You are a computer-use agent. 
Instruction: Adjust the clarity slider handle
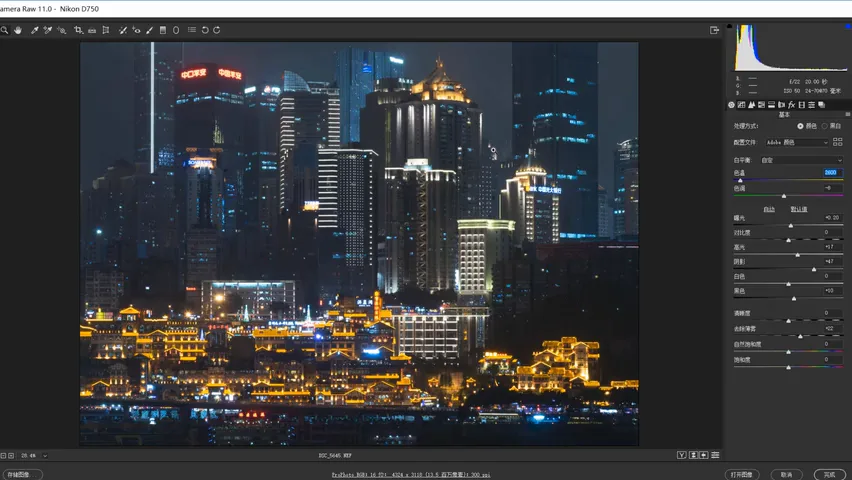point(788,321)
